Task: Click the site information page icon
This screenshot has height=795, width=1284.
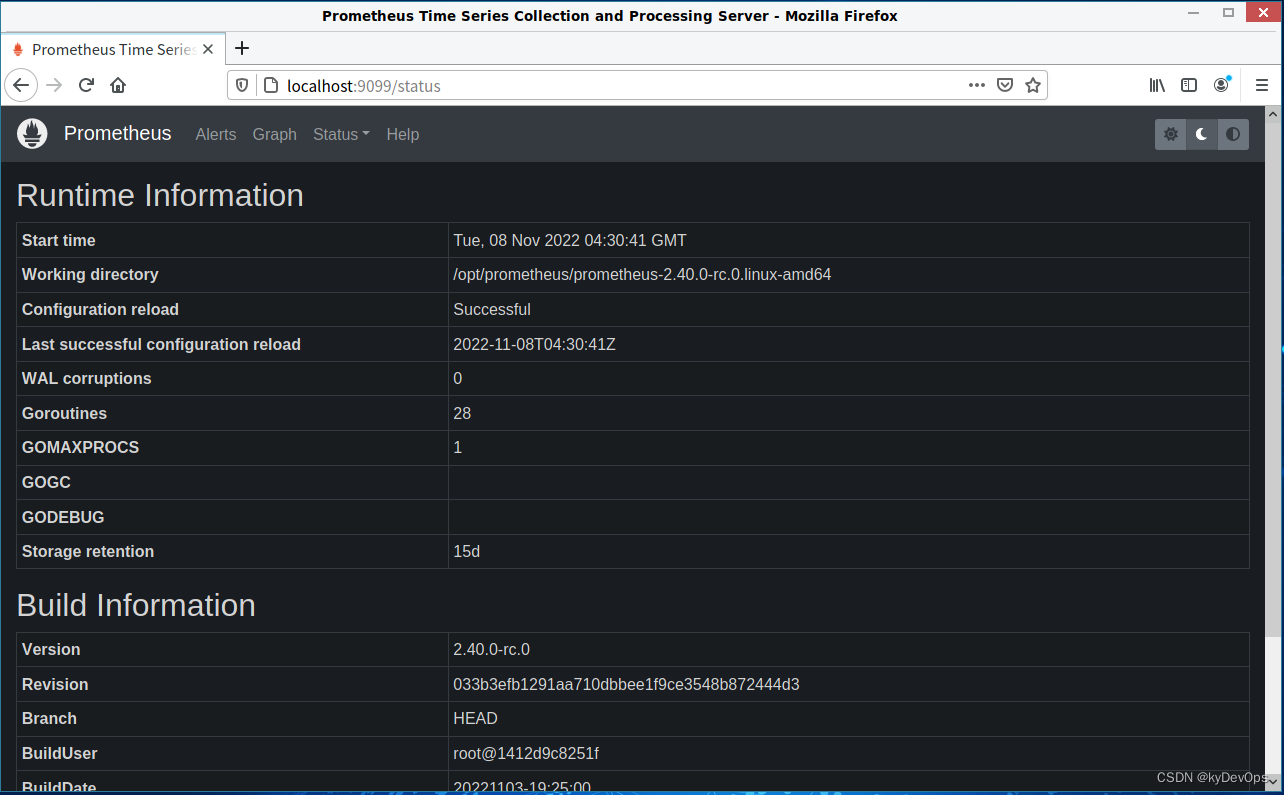Action: tap(269, 86)
